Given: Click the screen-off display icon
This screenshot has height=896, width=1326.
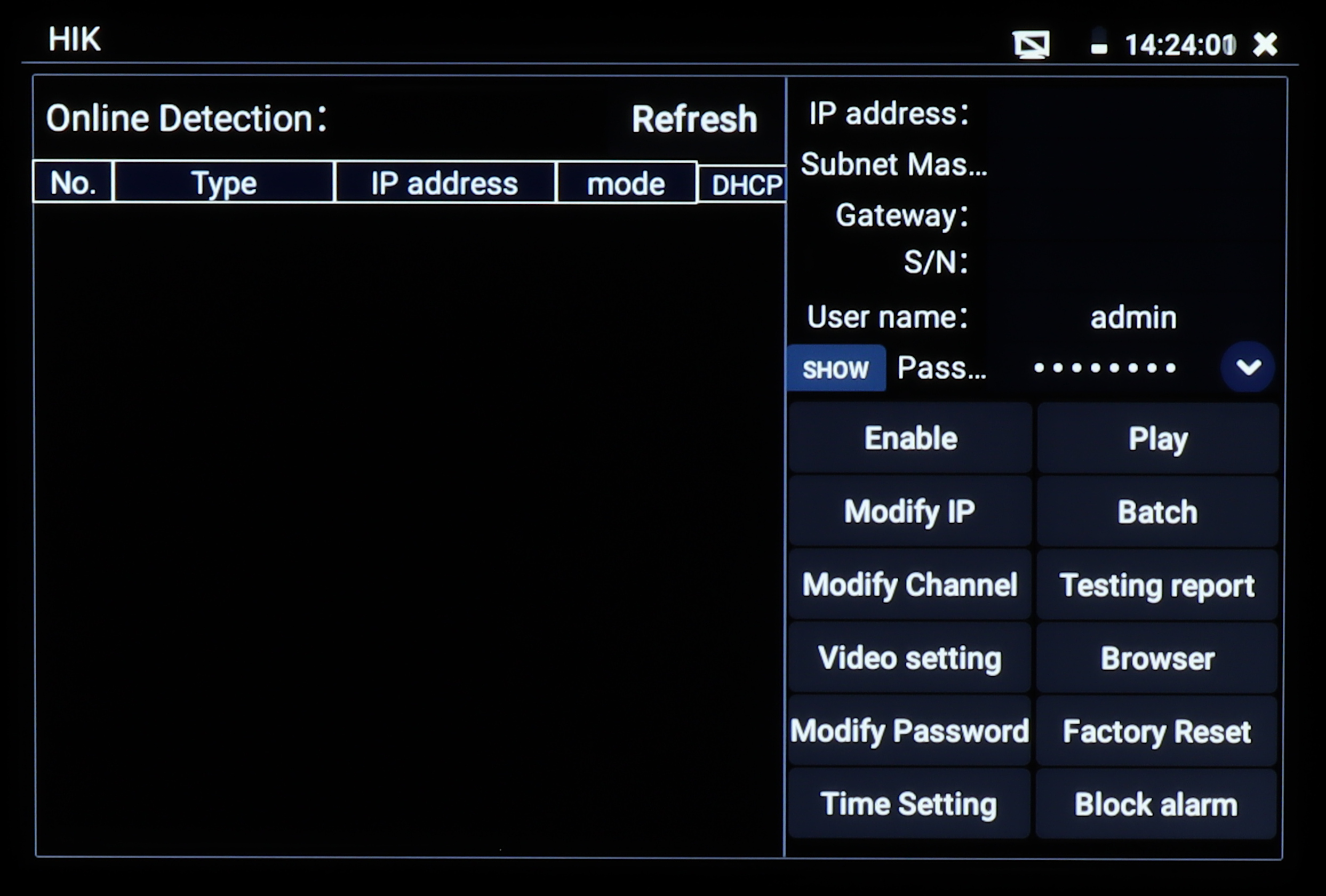Looking at the screenshot, I should click(x=1031, y=45).
